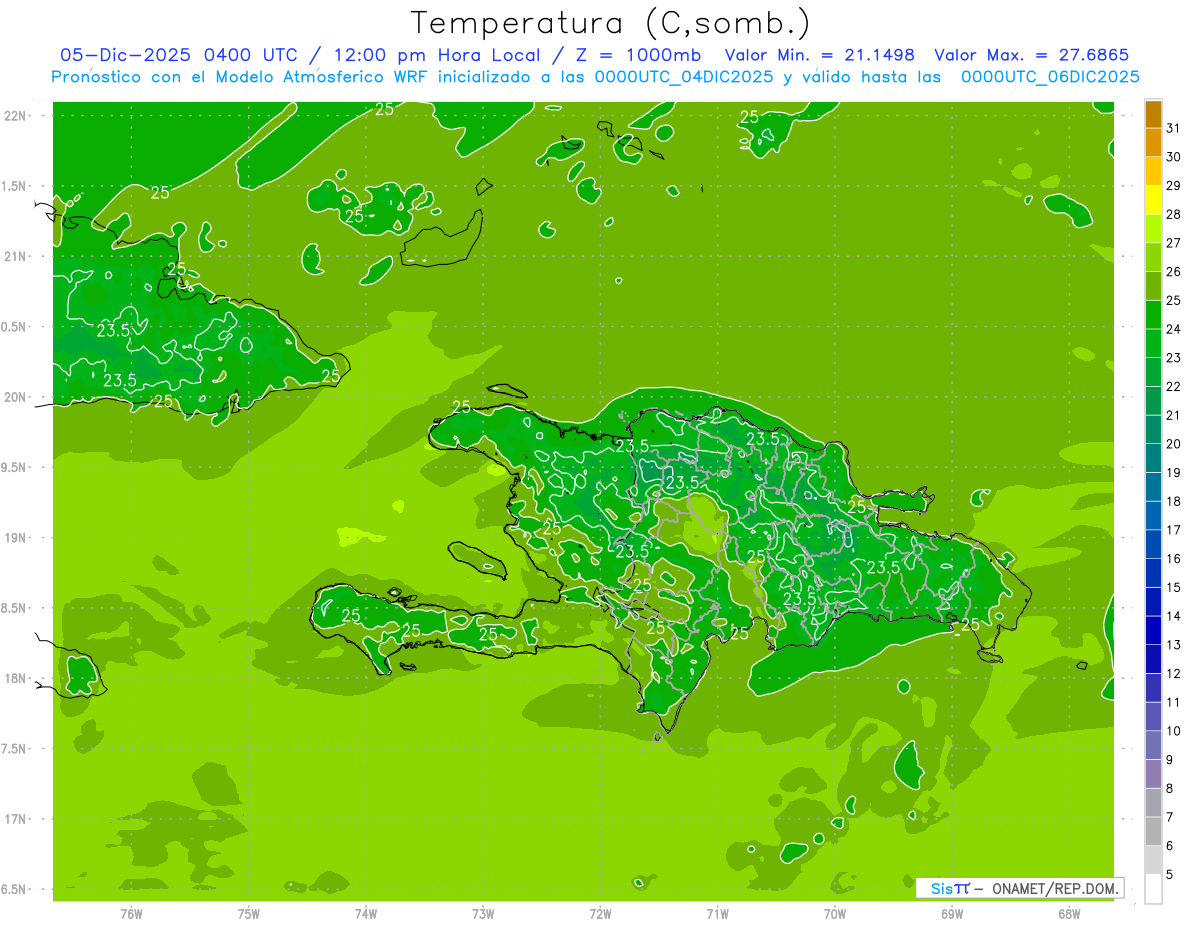
Task: Click the "72W" longitude label
Action: point(600,913)
